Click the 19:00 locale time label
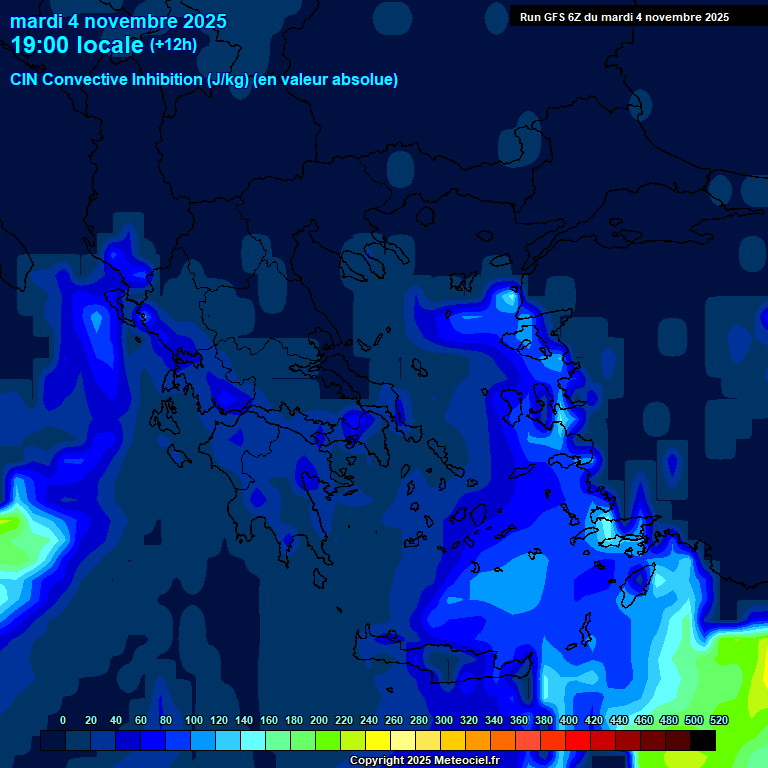Screen dimensions: 768x768 [77, 45]
